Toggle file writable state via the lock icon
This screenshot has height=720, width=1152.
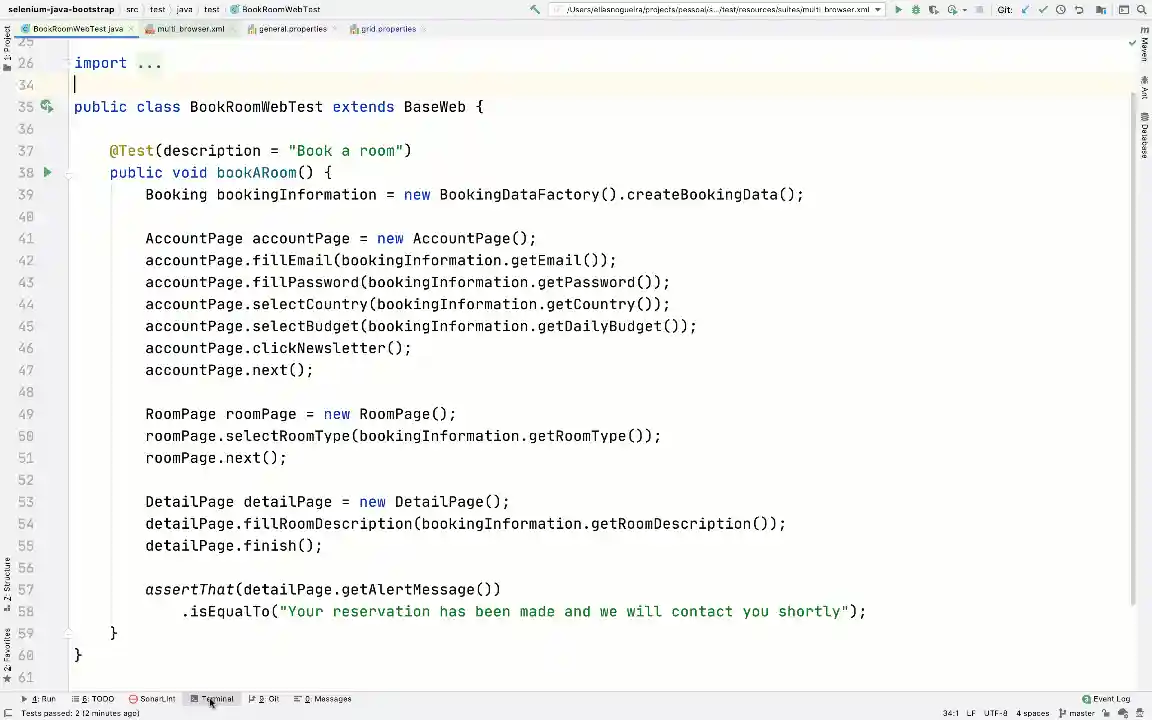[1106, 712]
